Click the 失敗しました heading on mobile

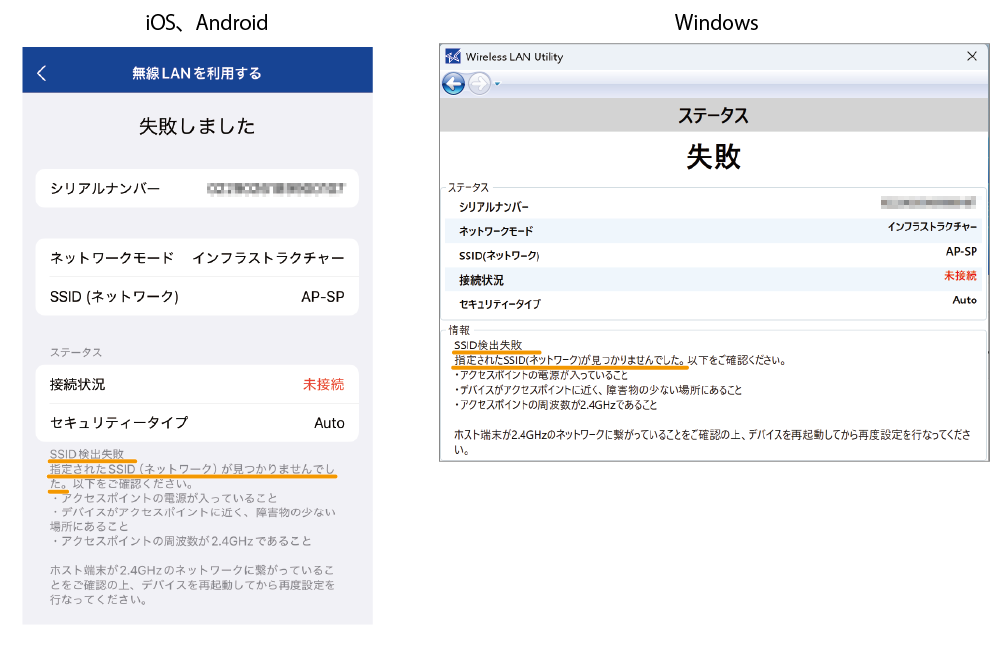[197, 127]
